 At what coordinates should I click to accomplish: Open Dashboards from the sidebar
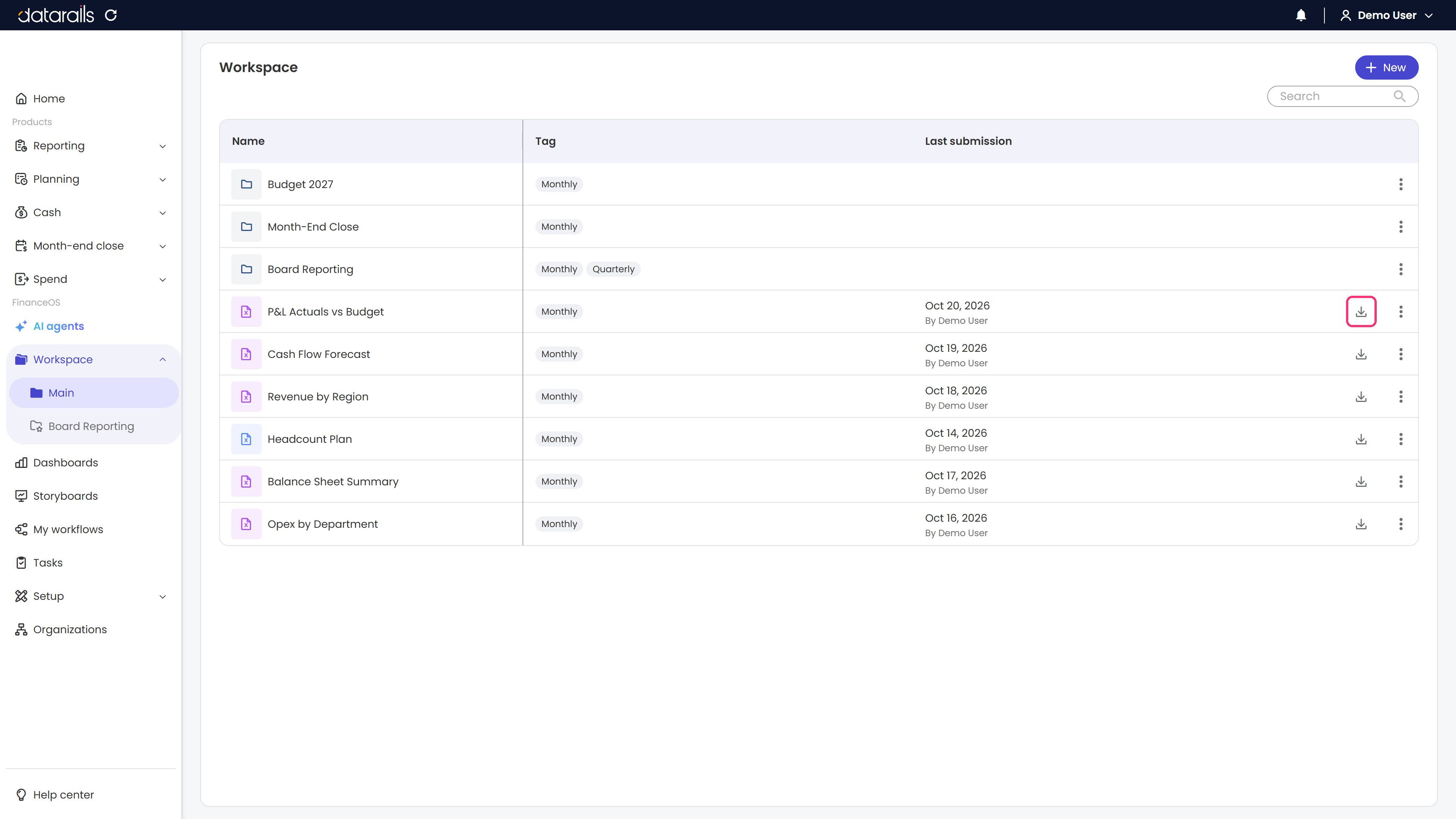click(56, 462)
